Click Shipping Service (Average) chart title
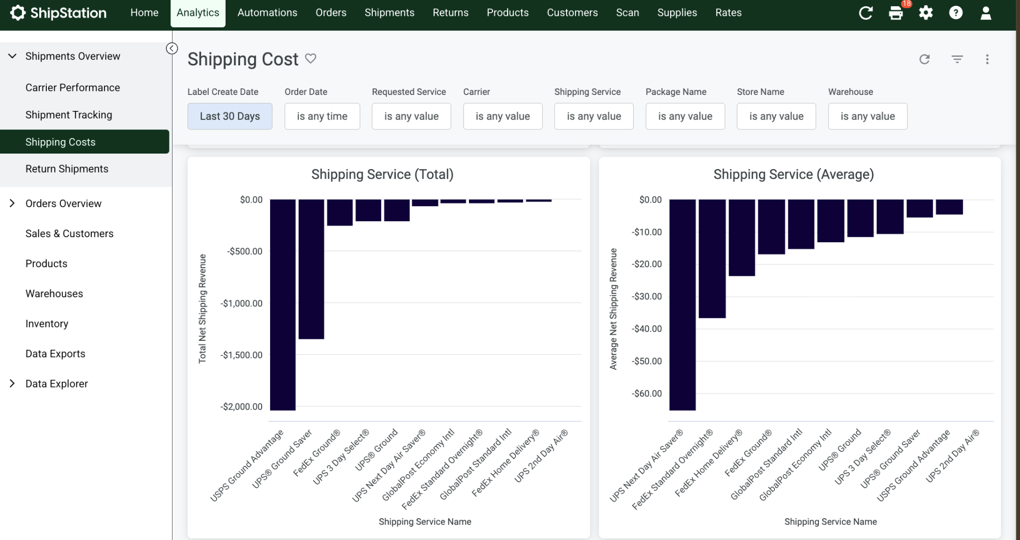1020x540 pixels. 794,174
